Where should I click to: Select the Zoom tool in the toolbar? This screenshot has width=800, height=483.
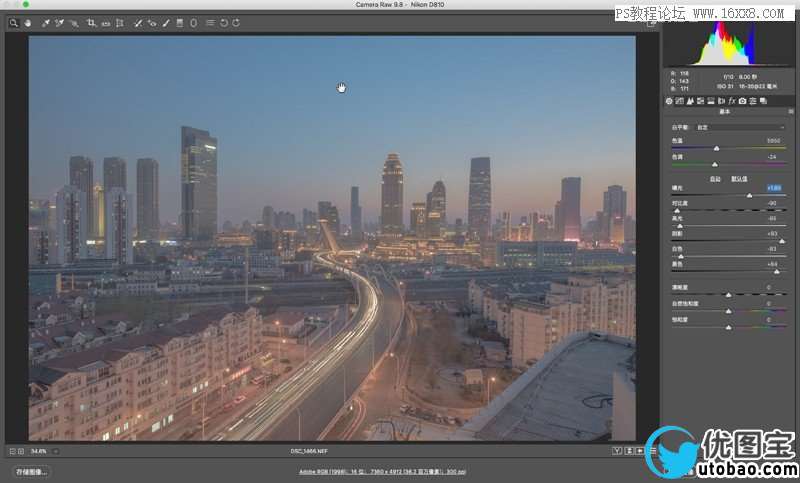click(x=14, y=22)
